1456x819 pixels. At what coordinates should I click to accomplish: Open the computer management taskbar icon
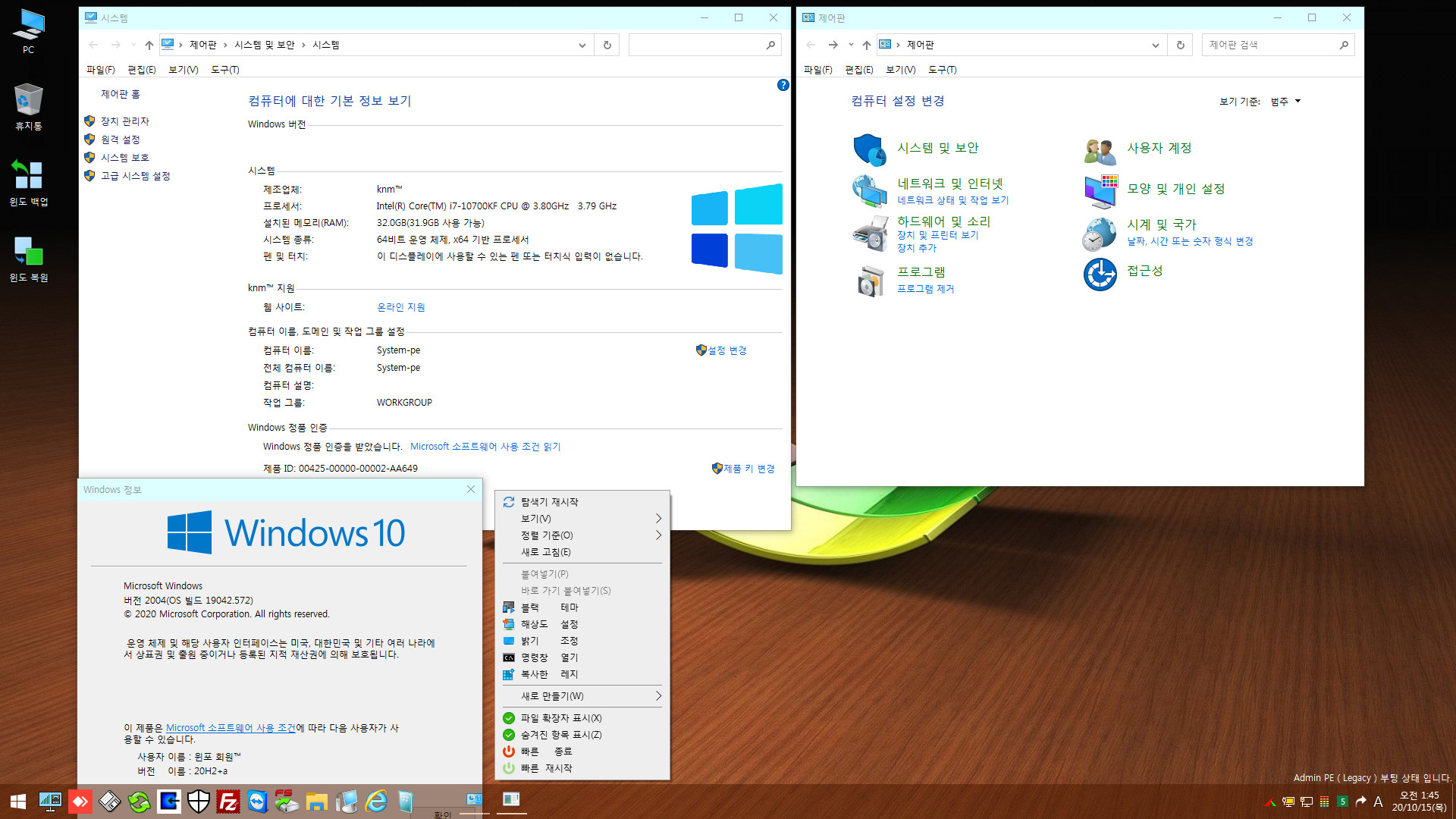click(347, 802)
